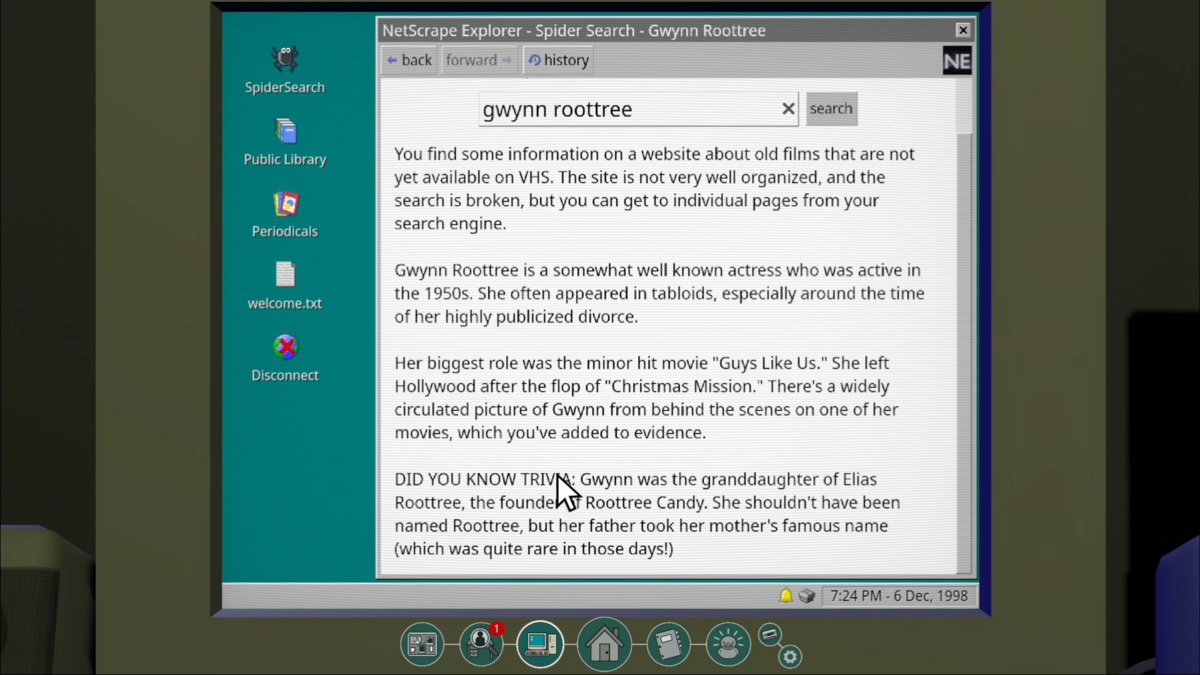Open the evidence board icon

coord(422,644)
